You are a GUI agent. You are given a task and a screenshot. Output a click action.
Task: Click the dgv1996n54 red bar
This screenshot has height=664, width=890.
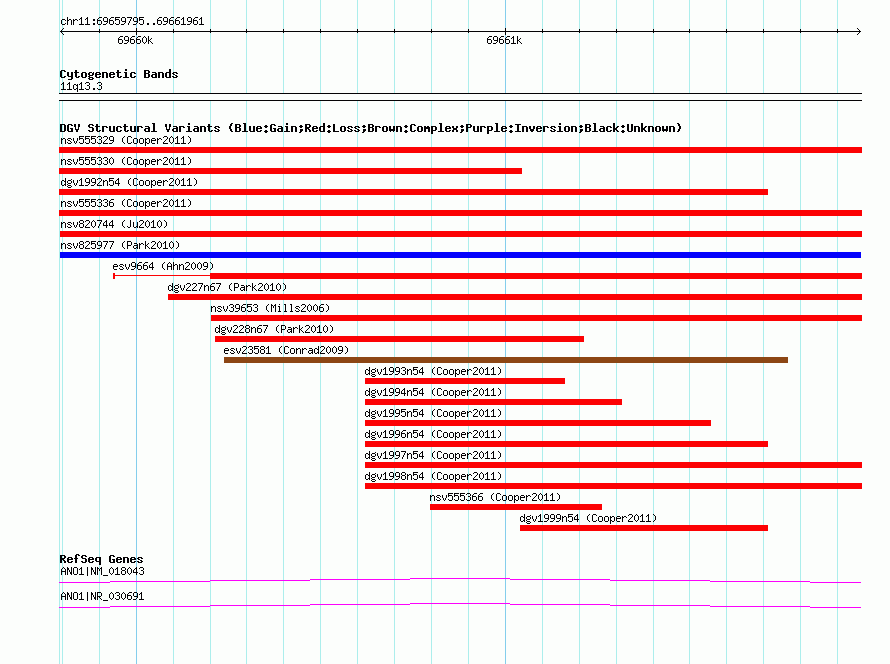[x=566, y=444]
